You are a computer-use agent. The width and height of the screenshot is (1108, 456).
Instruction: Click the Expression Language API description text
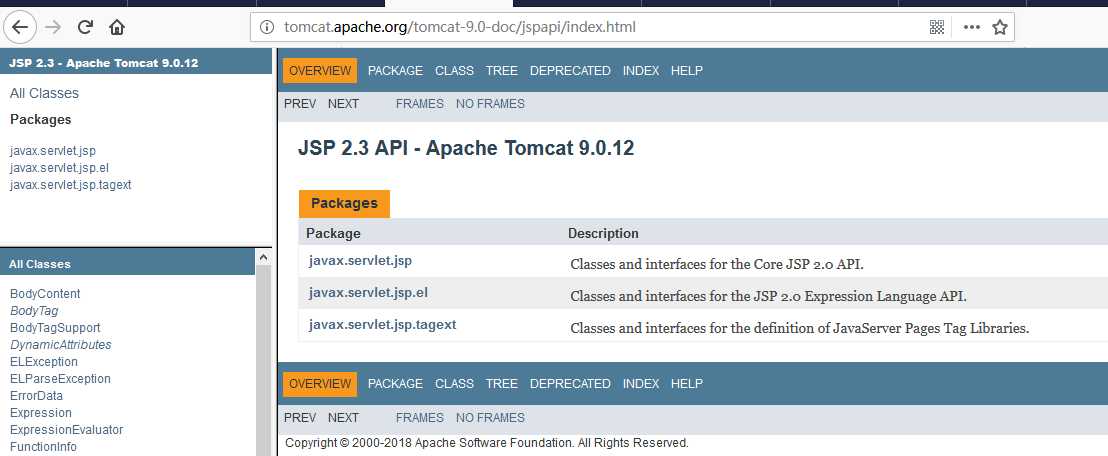click(x=768, y=297)
